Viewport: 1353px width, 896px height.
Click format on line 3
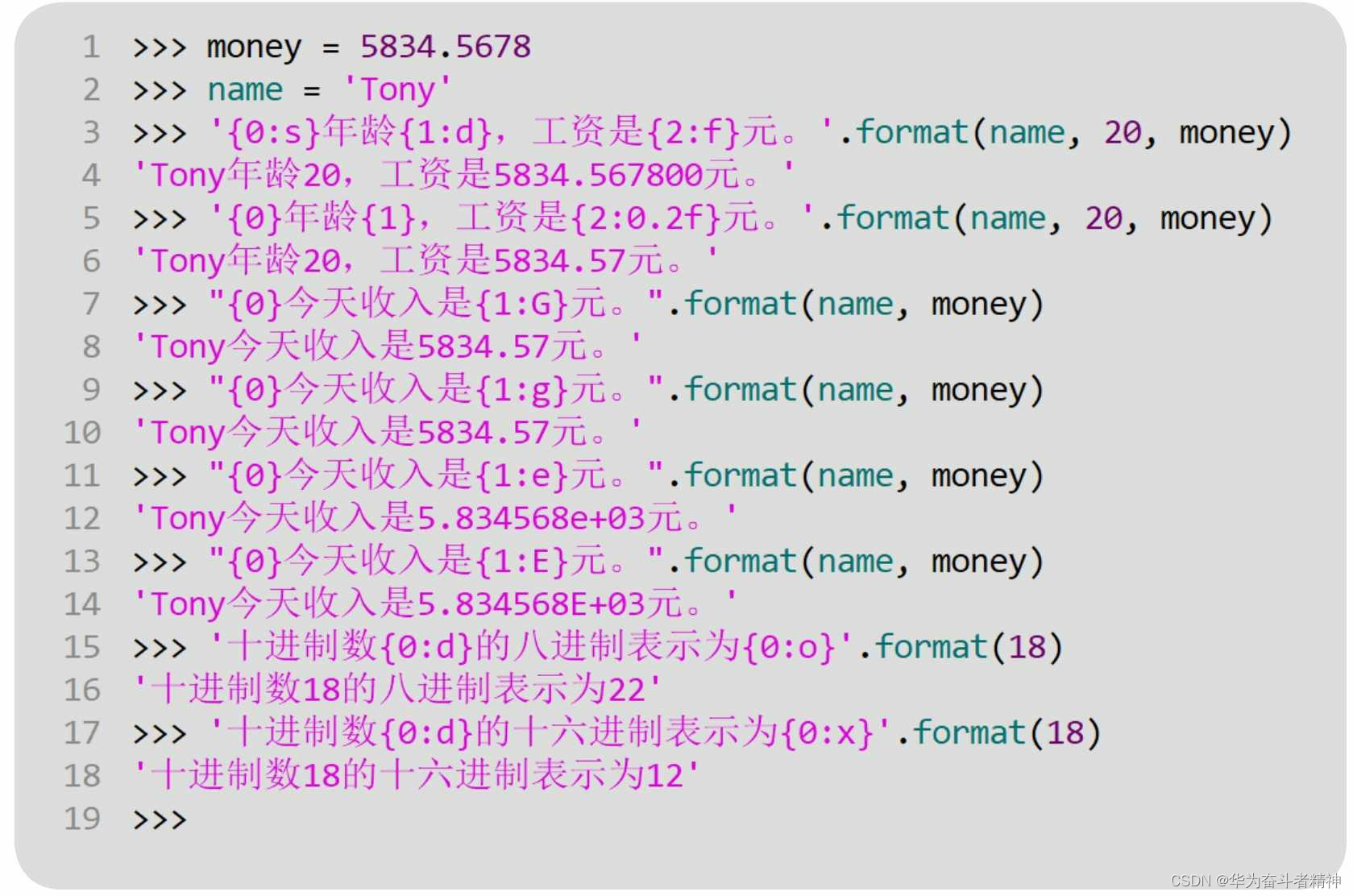(x=911, y=132)
